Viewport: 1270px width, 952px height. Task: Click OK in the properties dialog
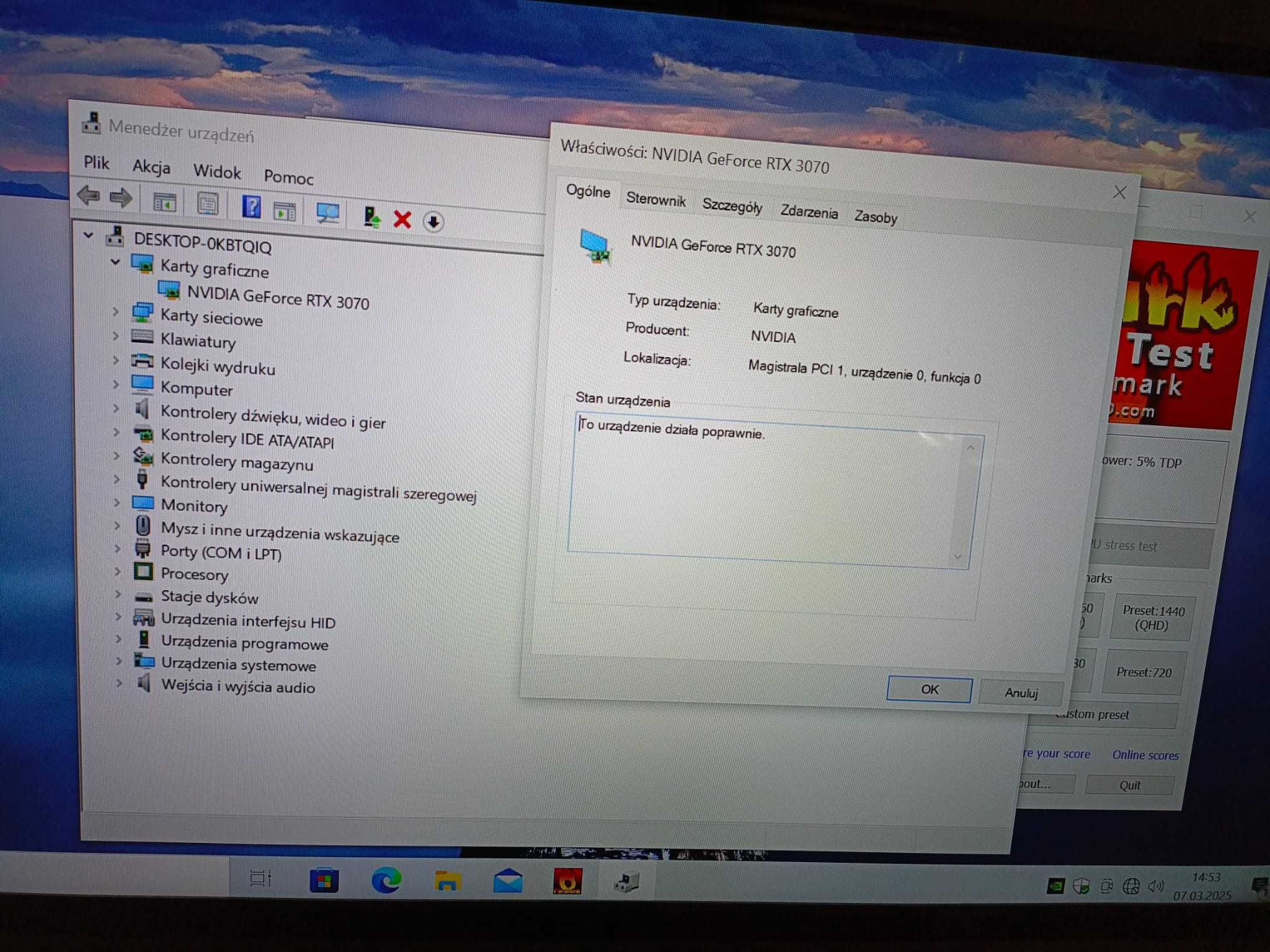click(x=929, y=689)
